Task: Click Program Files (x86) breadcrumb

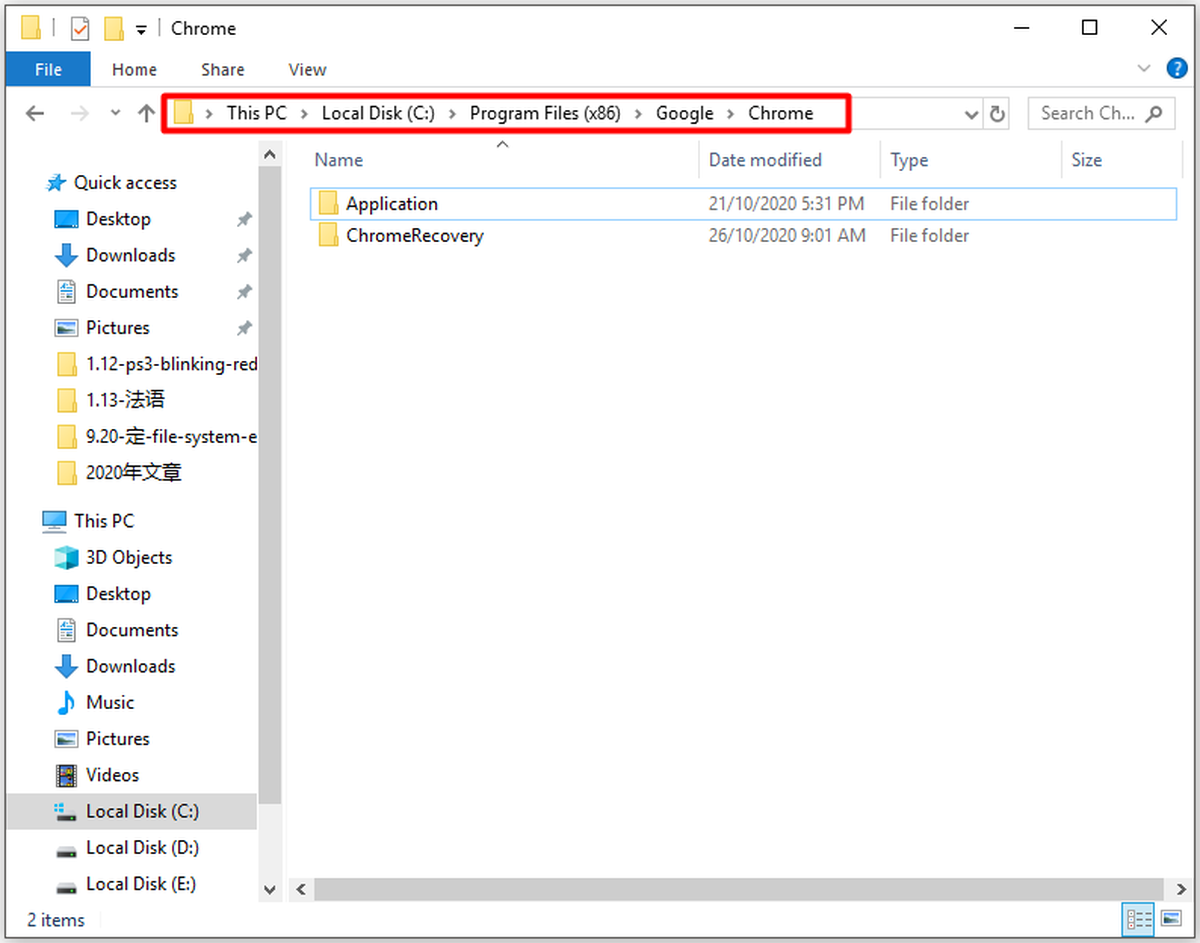Action: click(x=545, y=113)
